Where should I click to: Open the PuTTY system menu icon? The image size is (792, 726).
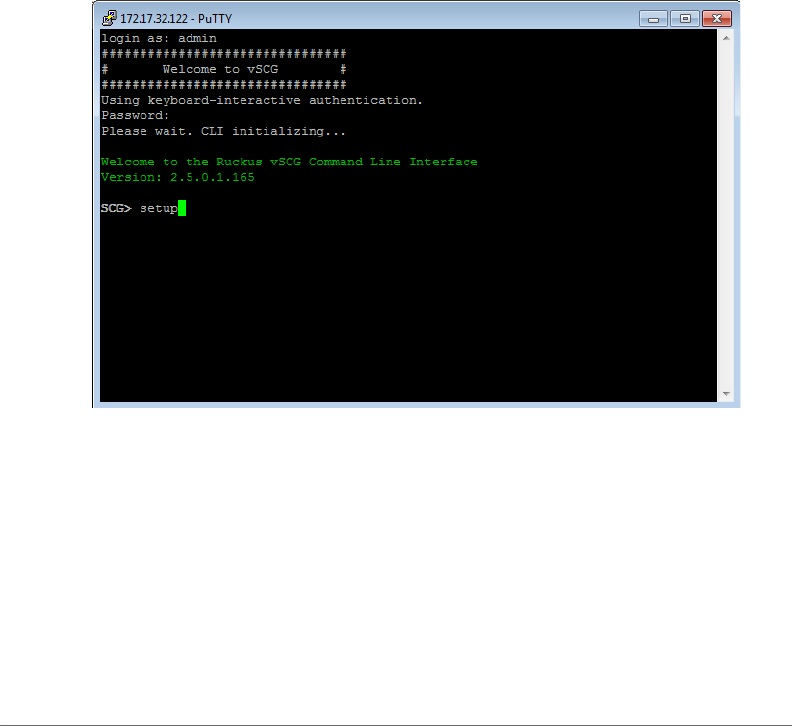pos(109,19)
